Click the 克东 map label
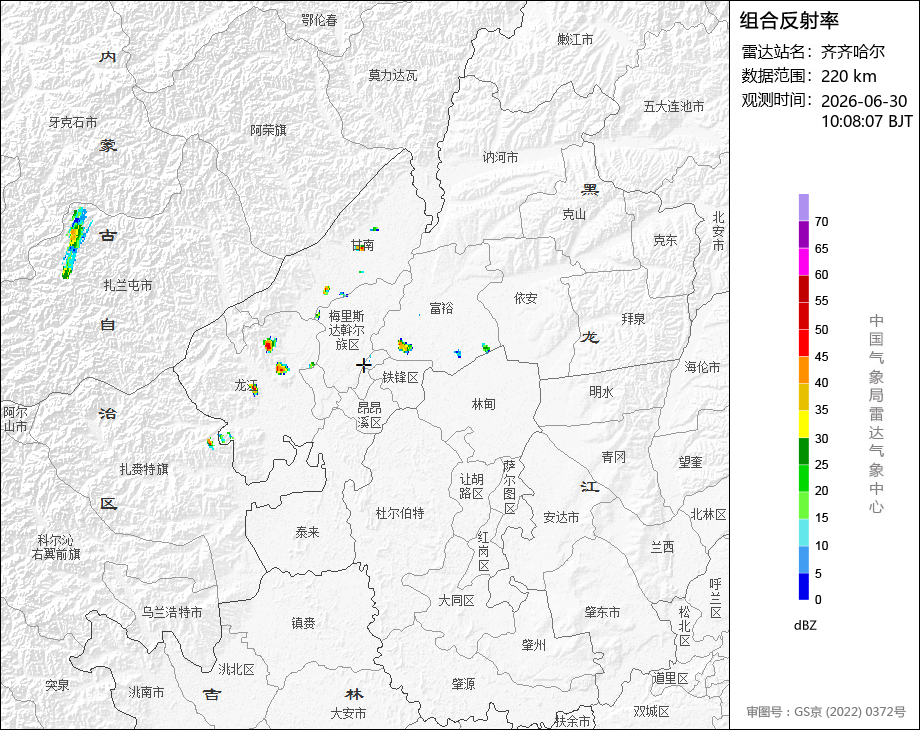920x730 pixels. click(x=665, y=240)
